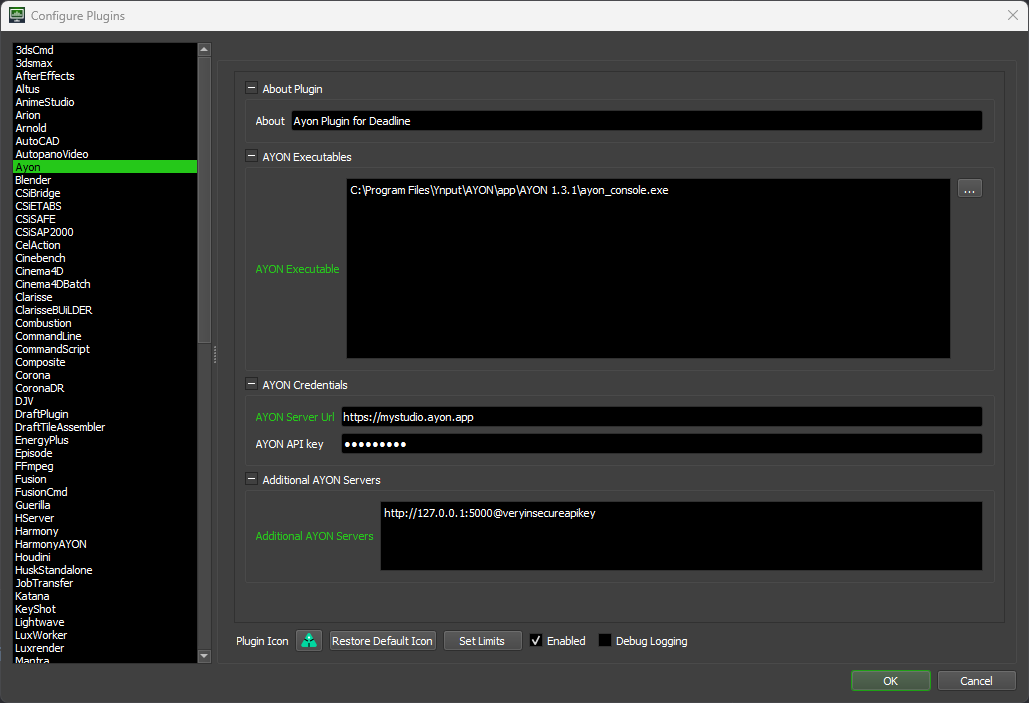Select AfterEffects in the plugin list
Screen dimensions: 1029x703
[x=105, y=76]
